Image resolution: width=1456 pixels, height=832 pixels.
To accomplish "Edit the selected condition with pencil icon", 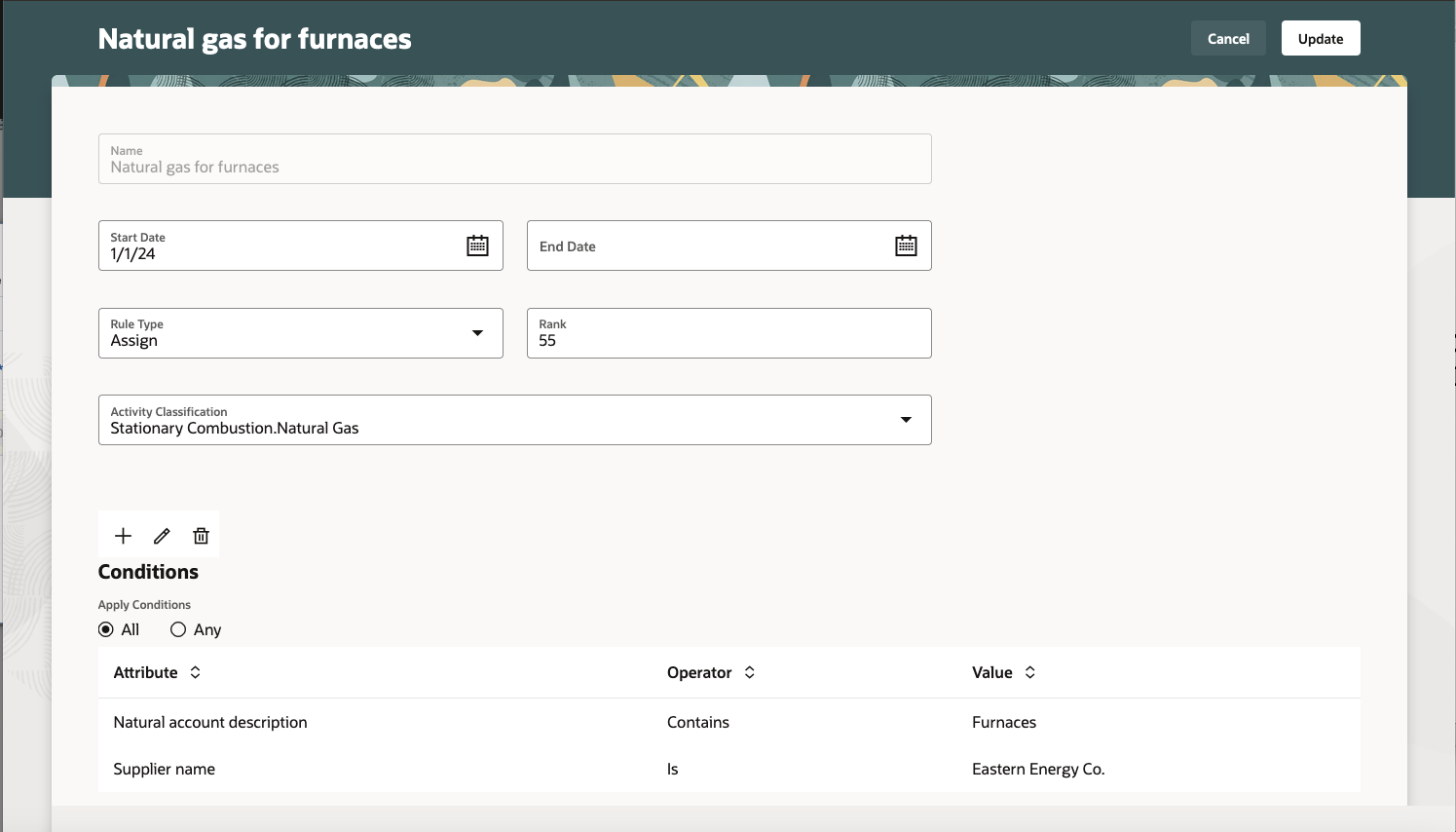I will (x=162, y=536).
